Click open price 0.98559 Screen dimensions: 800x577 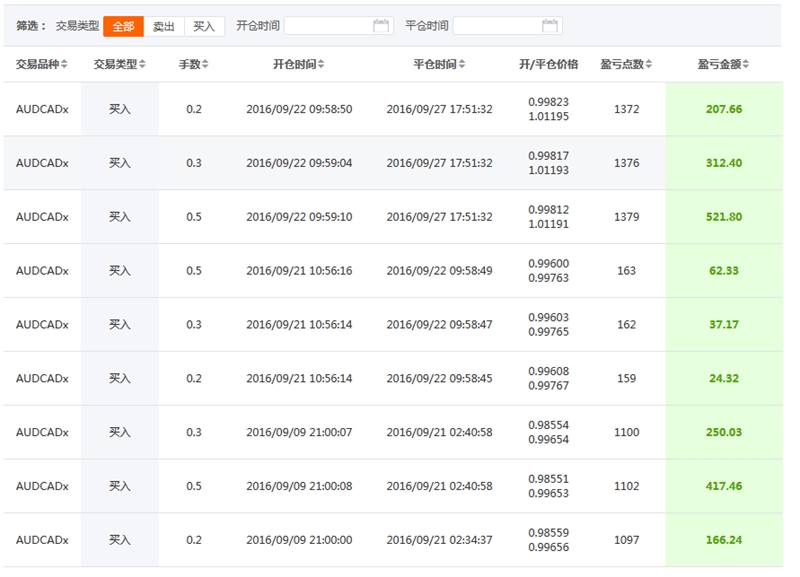tap(548, 533)
